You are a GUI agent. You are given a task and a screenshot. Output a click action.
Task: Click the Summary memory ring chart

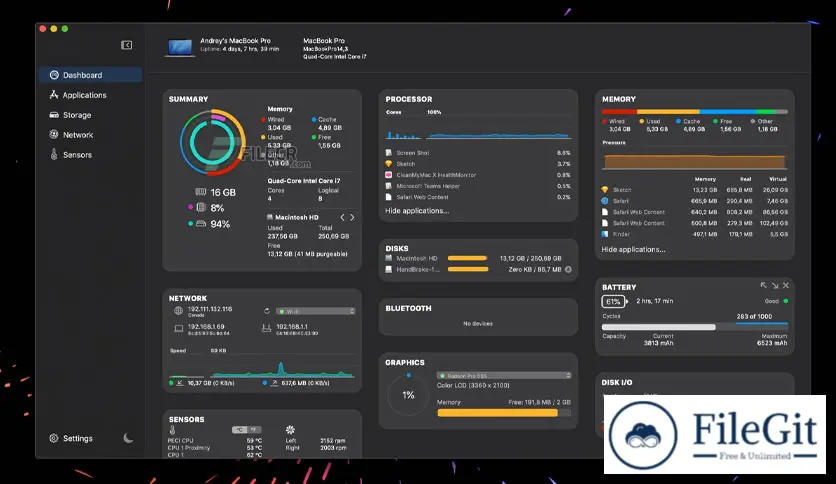coord(213,142)
